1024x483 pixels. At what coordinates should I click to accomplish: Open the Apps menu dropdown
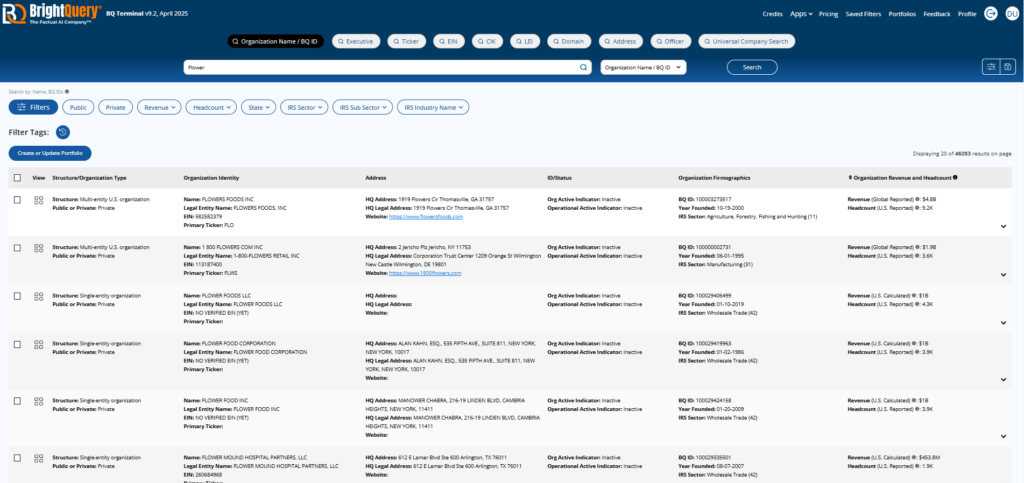801,14
